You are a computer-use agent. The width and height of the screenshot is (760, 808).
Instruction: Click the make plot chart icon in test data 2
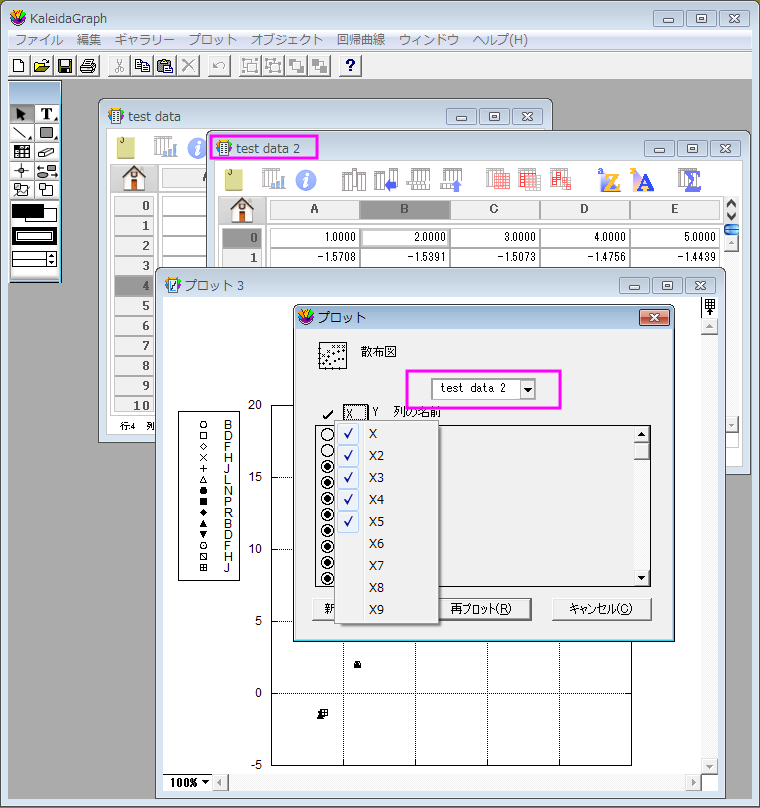pos(273,179)
